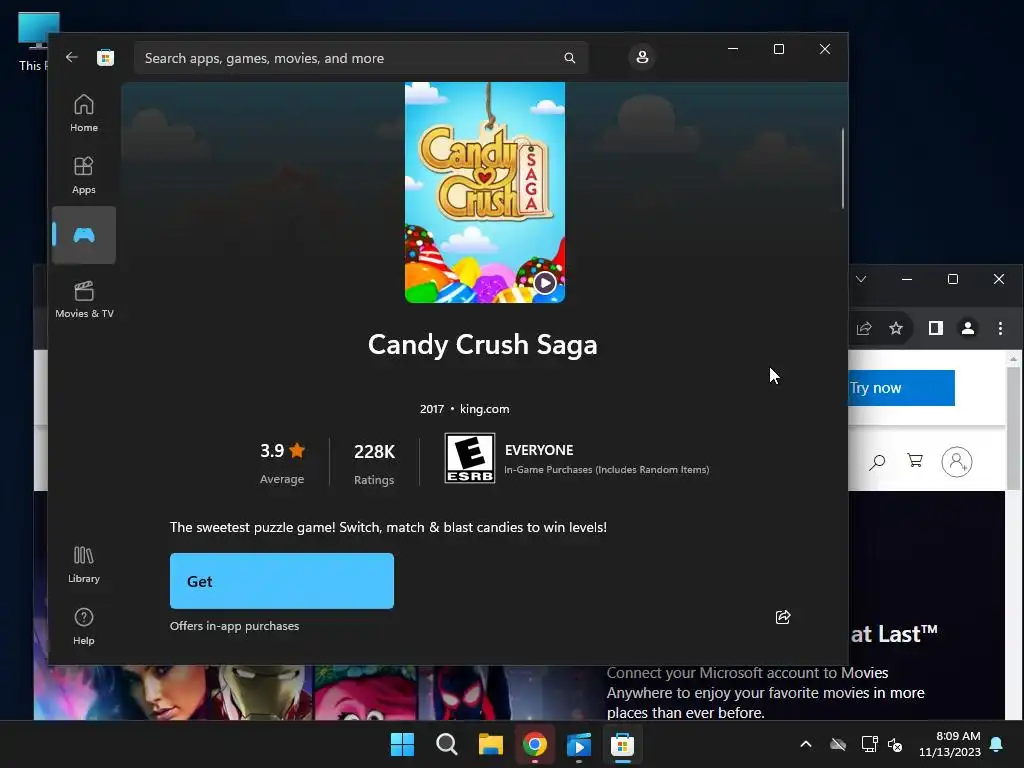Click the Chrome share page icon
The height and width of the screenshot is (768, 1024).
tap(864, 328)
